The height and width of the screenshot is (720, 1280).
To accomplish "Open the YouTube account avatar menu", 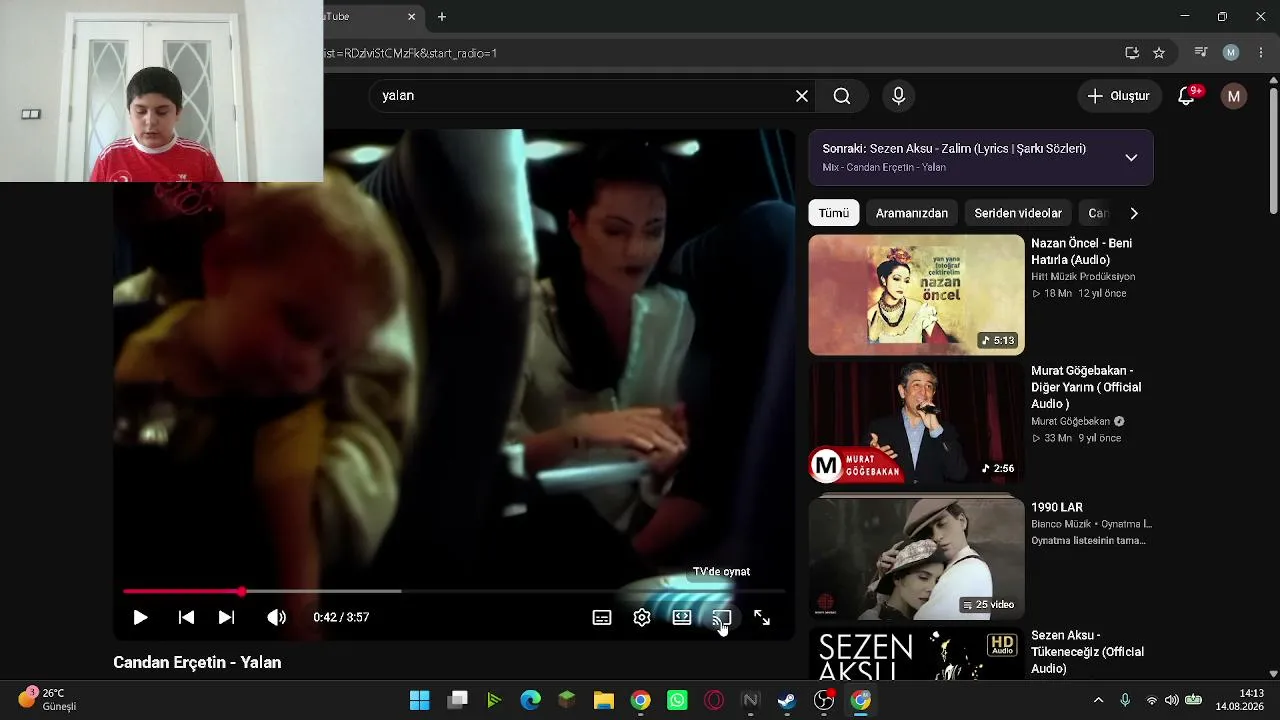I will pyautogui.click(x=1234, y=96).
